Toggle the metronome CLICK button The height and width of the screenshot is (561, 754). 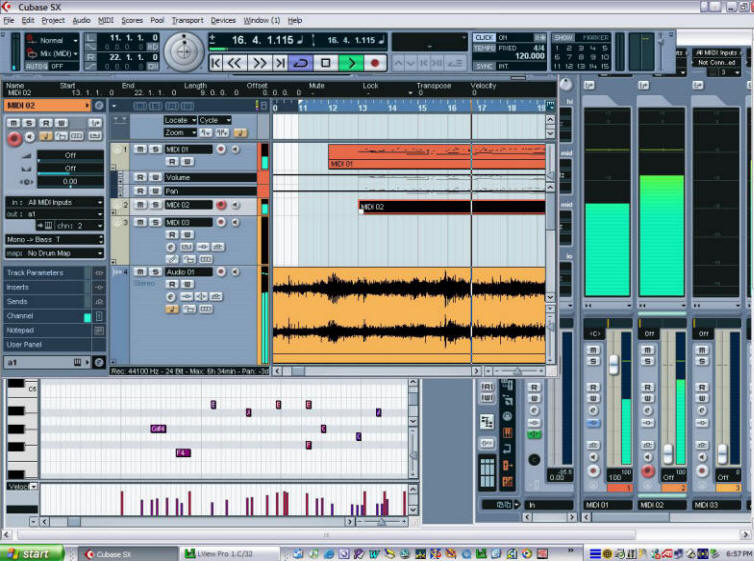click(x=484, y=38)
